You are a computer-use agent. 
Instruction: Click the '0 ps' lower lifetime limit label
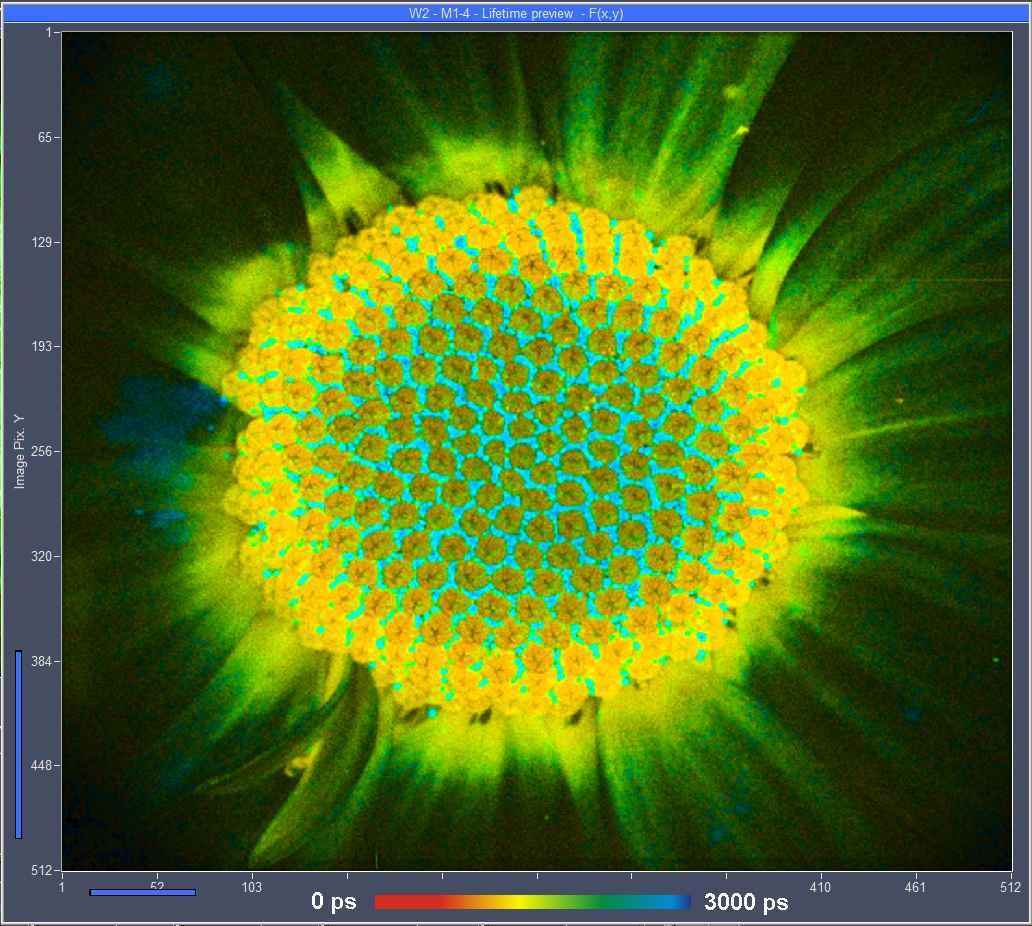333,902
